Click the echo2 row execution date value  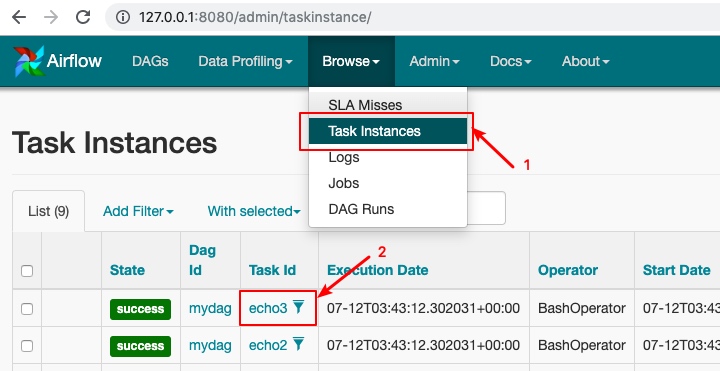[x=423, y=345]
